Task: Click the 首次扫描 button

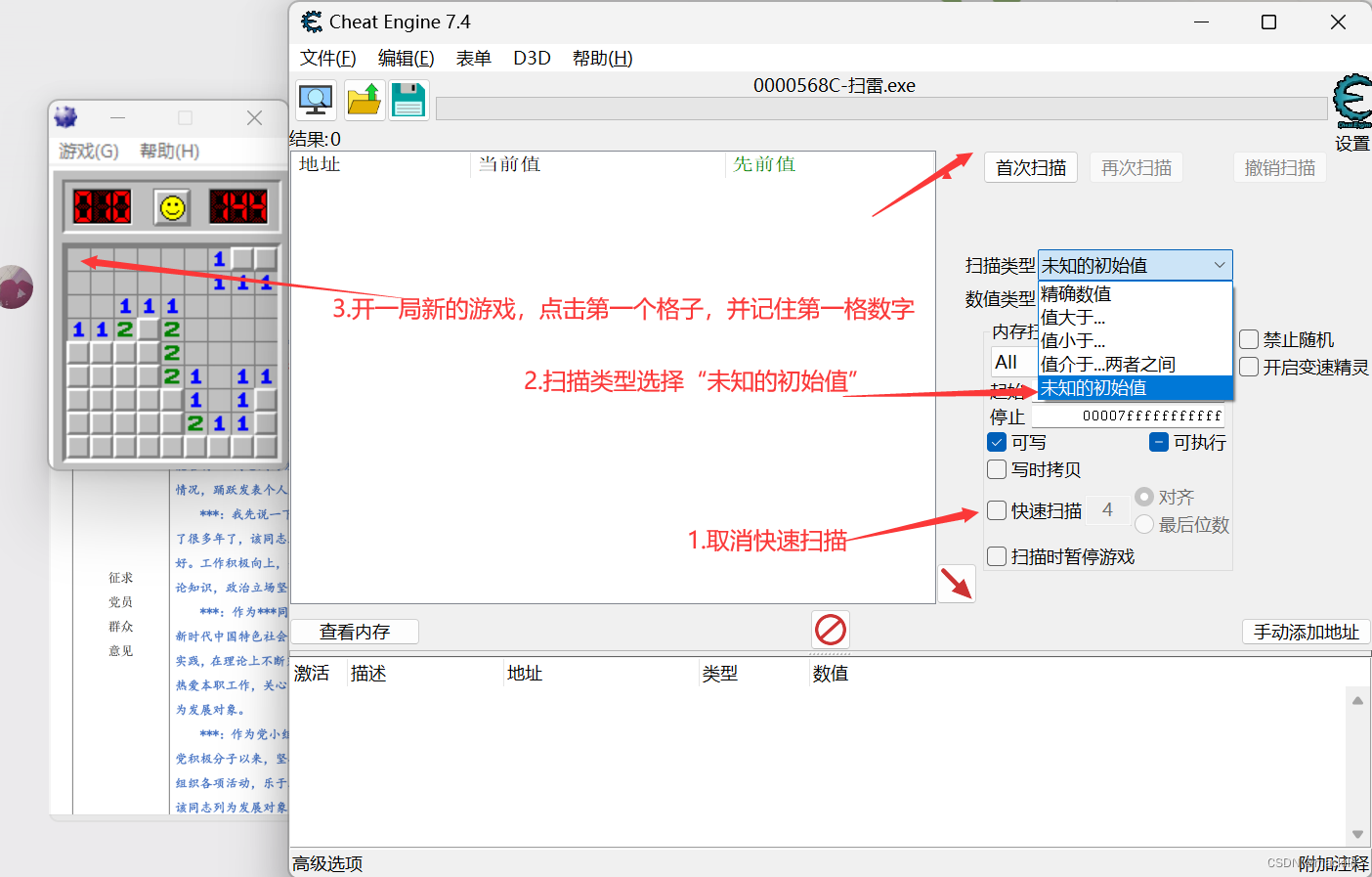Action: 1031,168
